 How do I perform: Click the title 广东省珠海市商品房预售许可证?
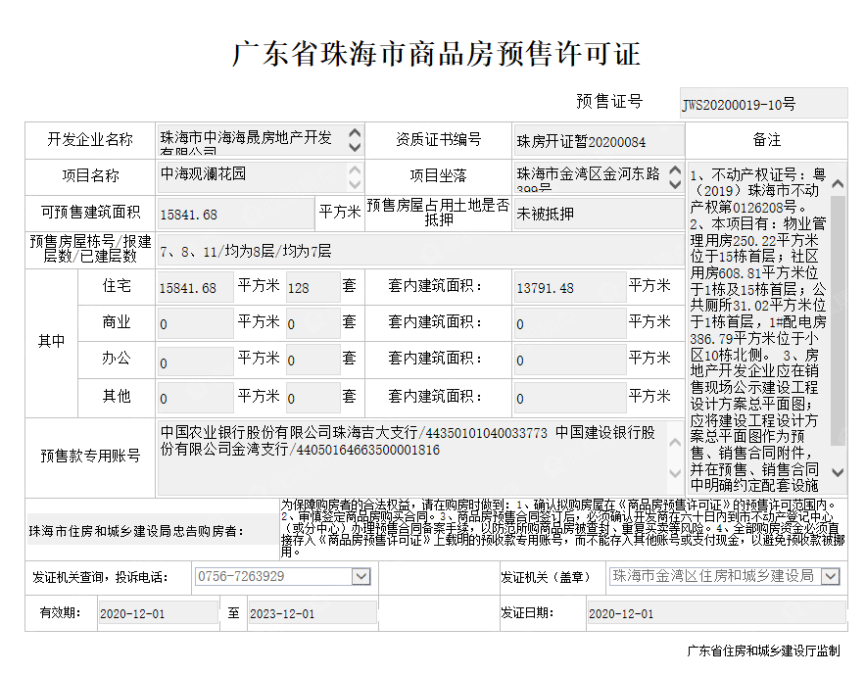[x=435, y=54]
